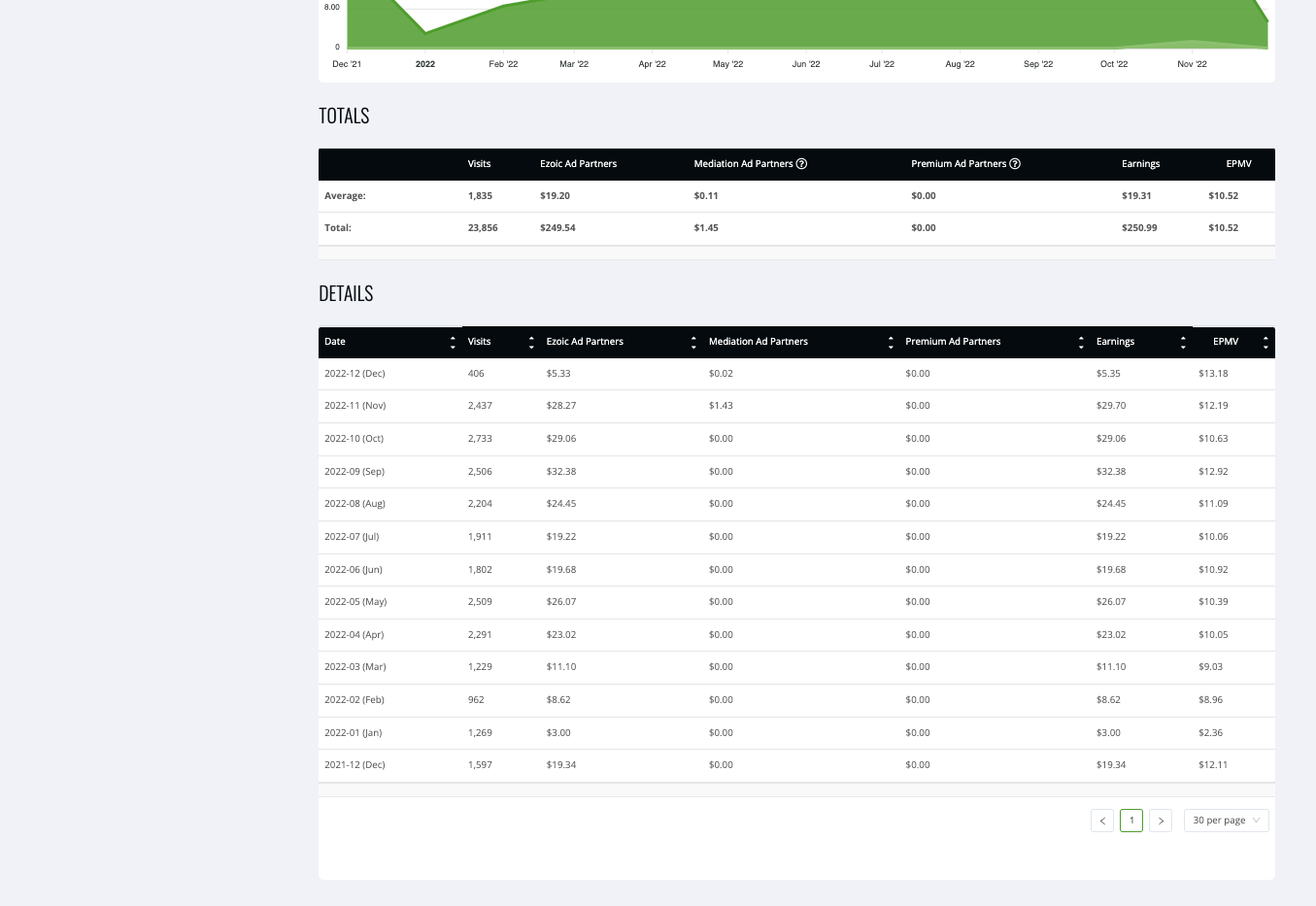1316x906 pixels.
Task: Open the 30 per page dropdown
Action: coord(1227,821)
